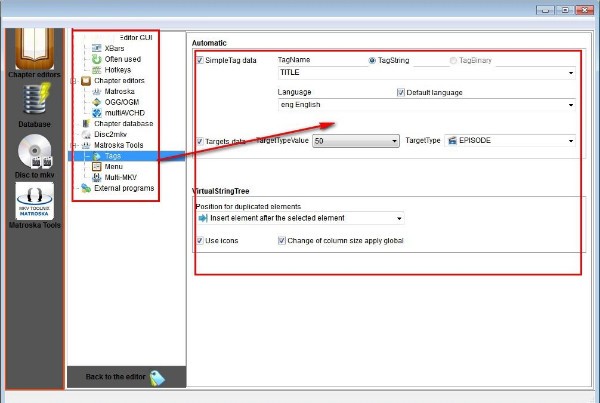Open Matroska Tools sidebar icon

35,201
